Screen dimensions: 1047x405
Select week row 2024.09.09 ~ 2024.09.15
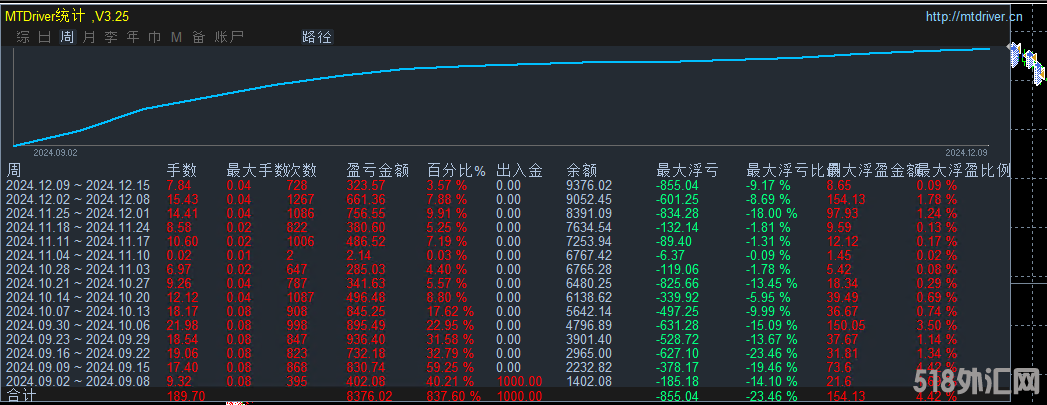[507, 368]
